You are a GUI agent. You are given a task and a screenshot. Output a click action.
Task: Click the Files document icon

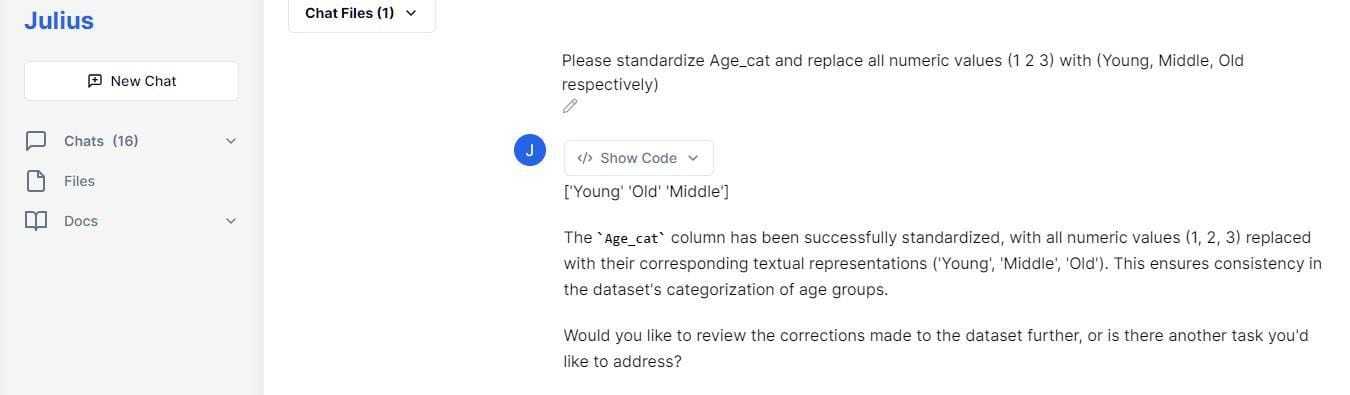coord(36,181)
